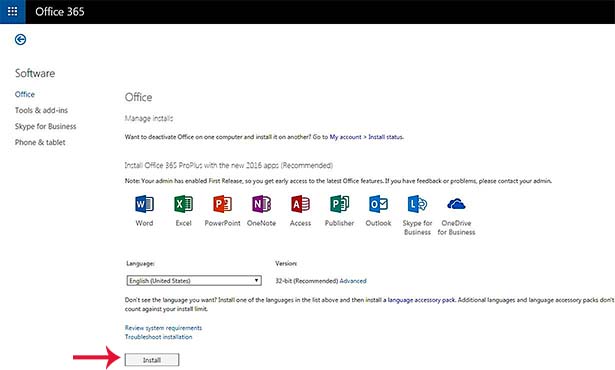Image resolution: width=615 pixels, height=370 pixels.
Task: Click the 'Office' main section heading
Action: click(138, 97)
